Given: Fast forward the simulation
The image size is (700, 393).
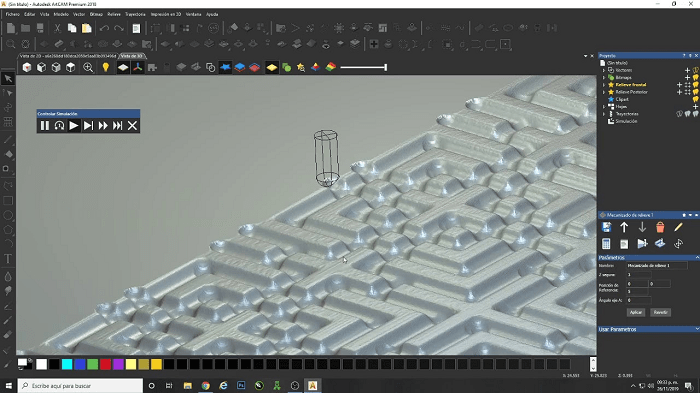Looking at the screenshot, I should point(103,126).
